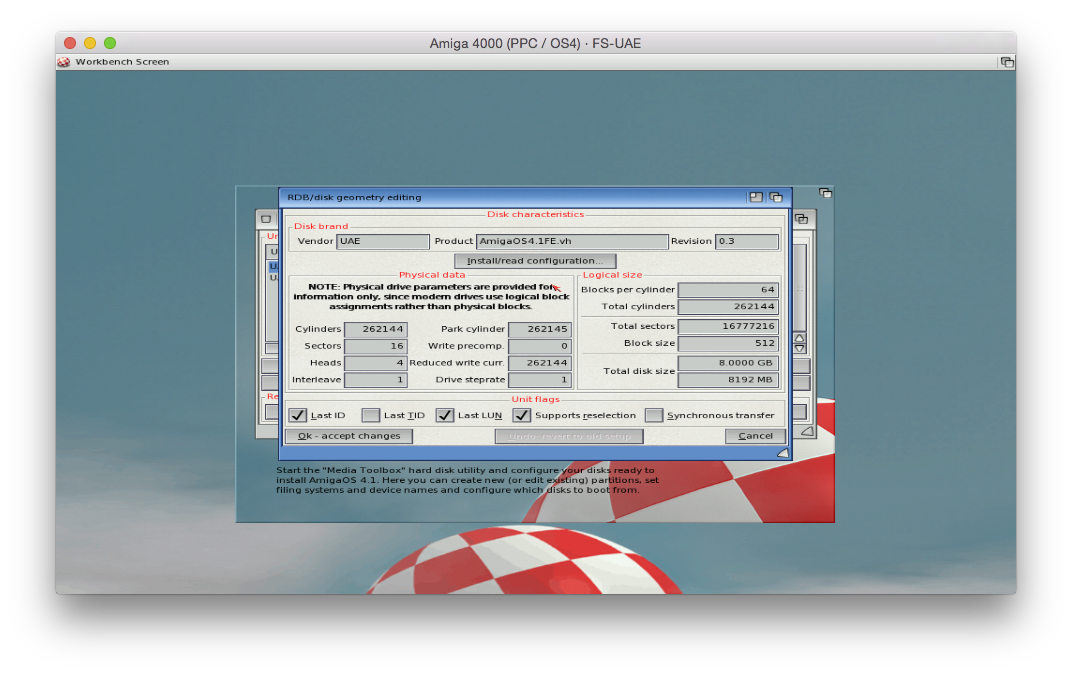This screenshot has height=674, width=1072.
Task: Click the Revision input field
Action: pyautogui.click(x=747, y=241)
